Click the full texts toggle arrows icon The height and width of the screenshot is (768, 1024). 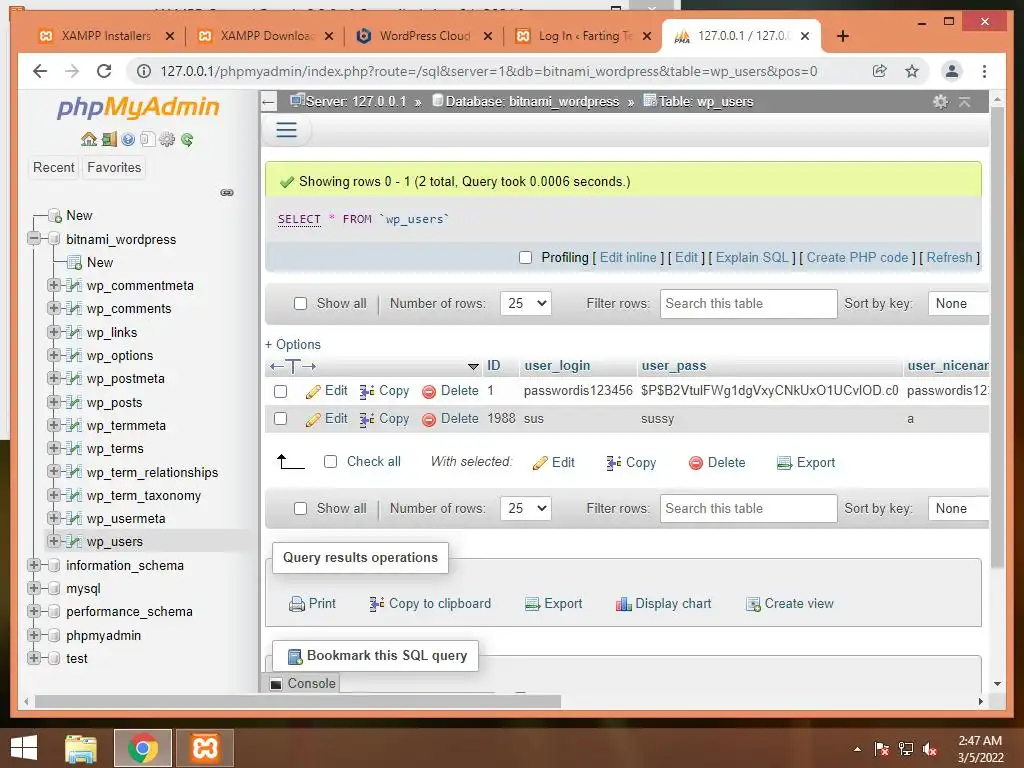[293, 366]
